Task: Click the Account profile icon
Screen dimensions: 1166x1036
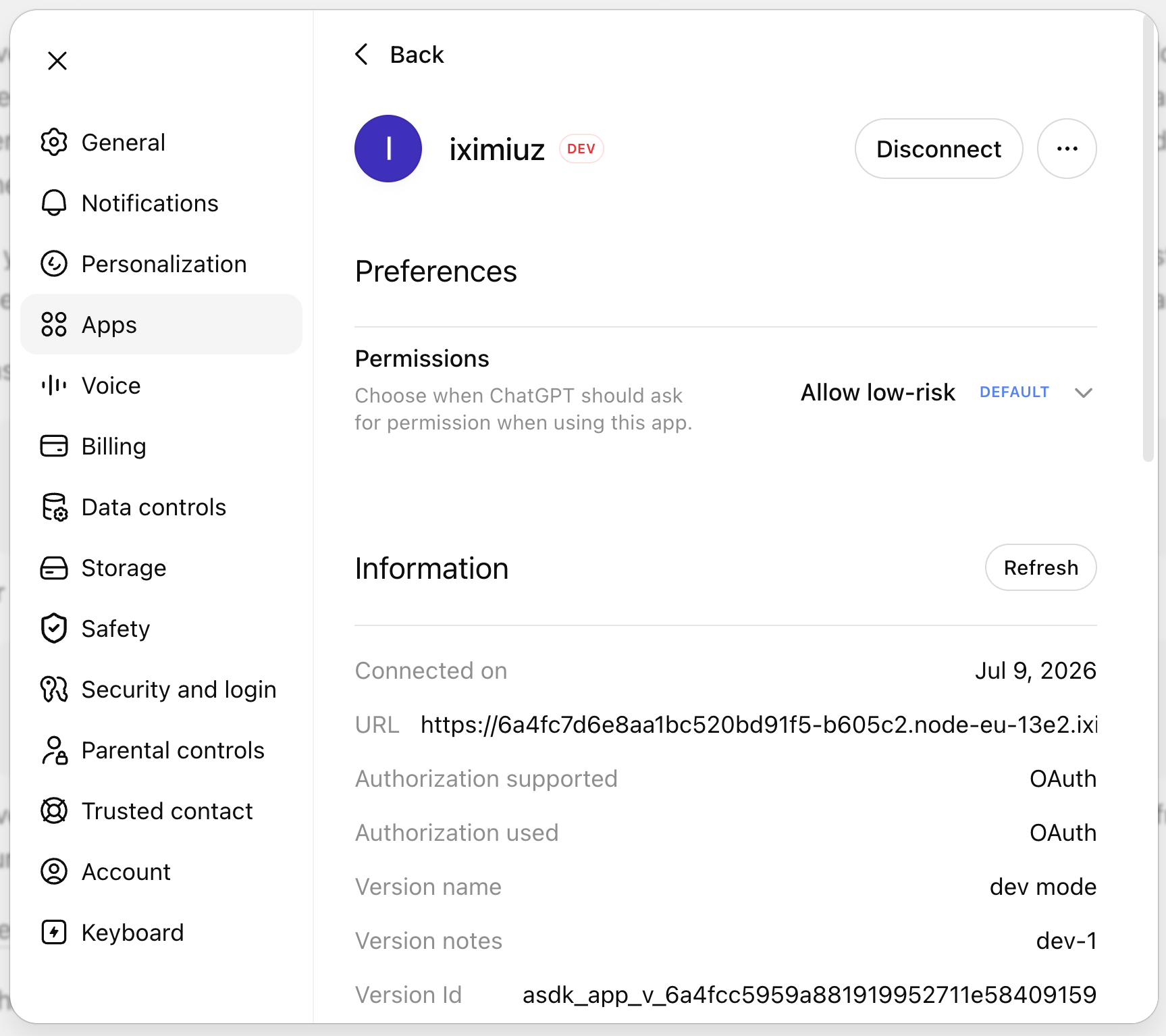Action: pos(54,872)
